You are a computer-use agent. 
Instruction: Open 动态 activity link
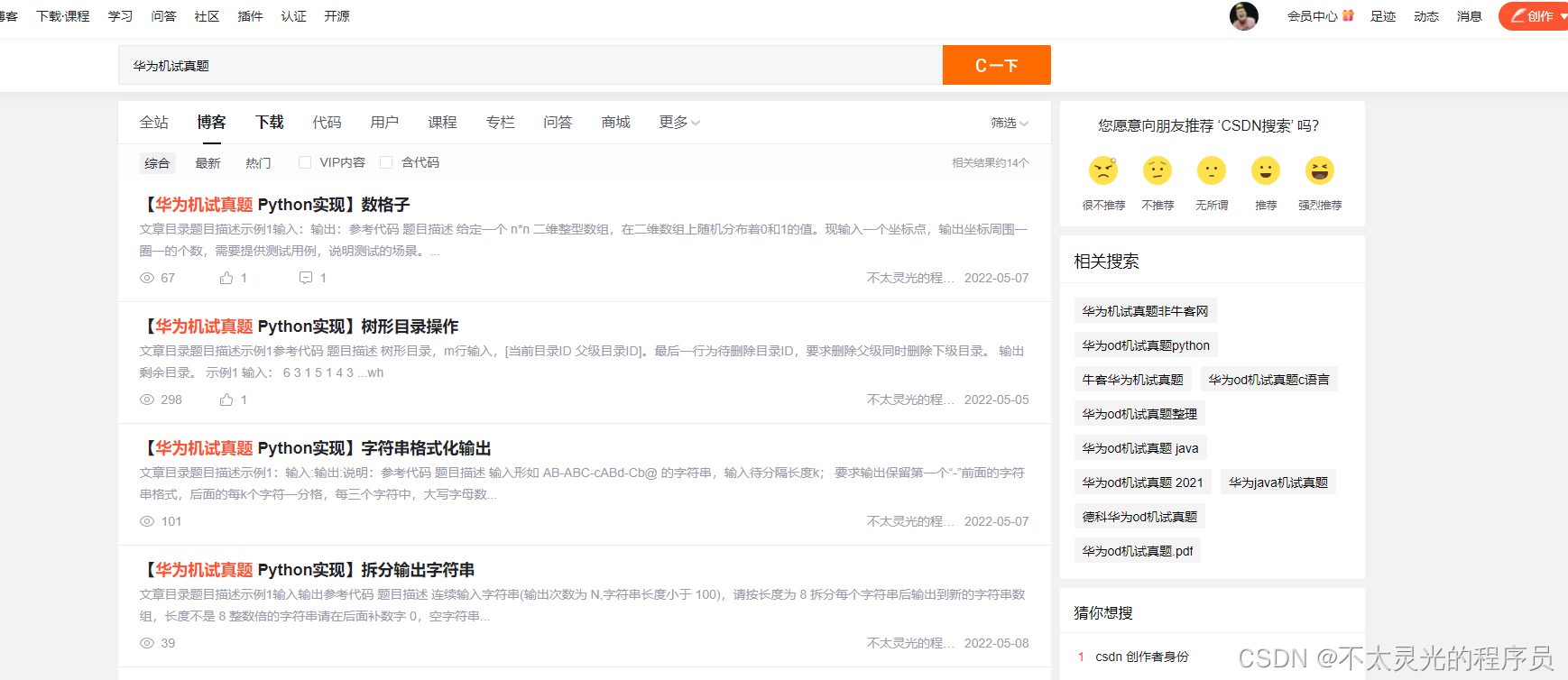tap(1426, 16)
